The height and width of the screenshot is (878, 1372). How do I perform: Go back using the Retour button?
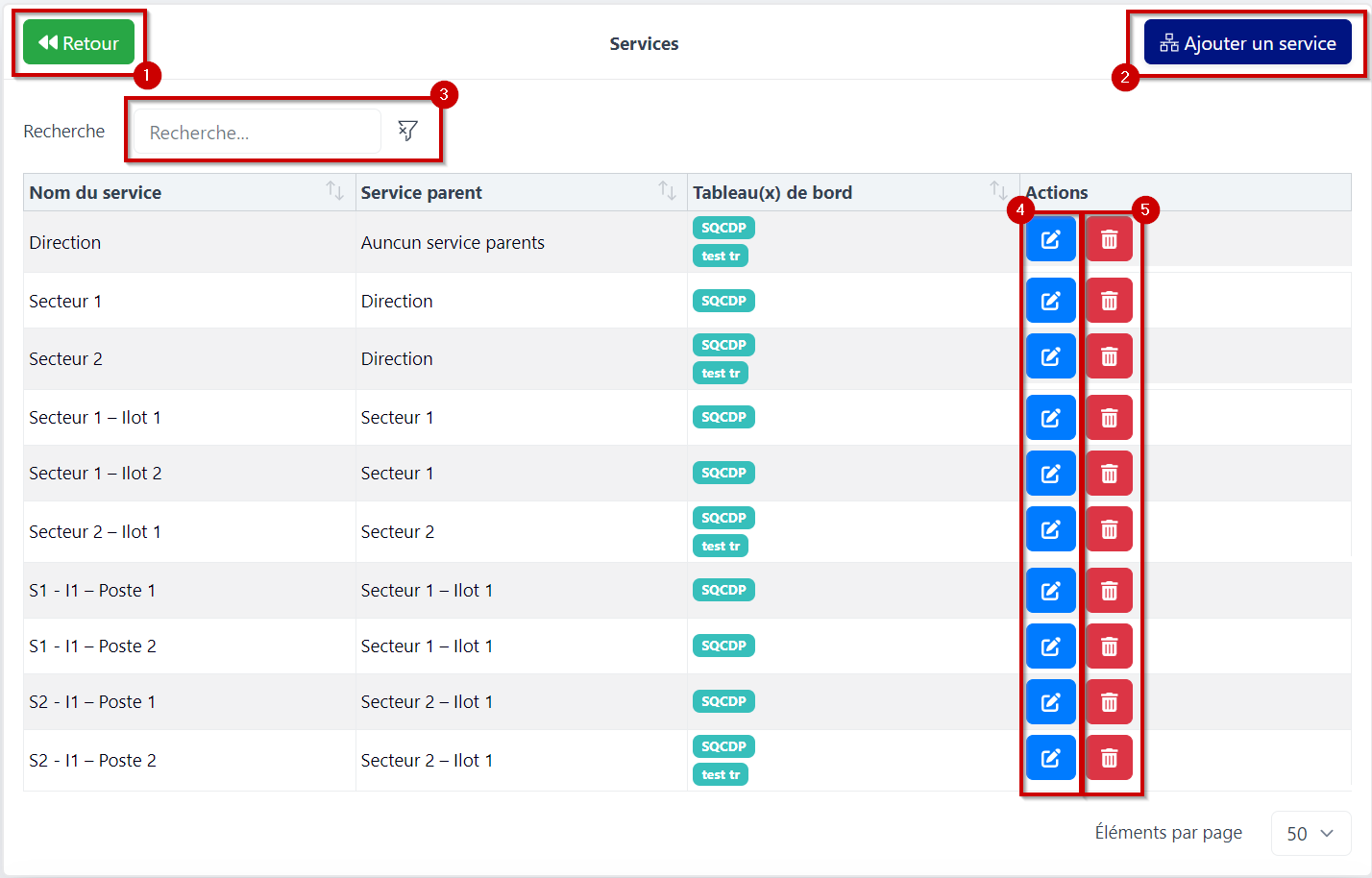pos(80,42)
